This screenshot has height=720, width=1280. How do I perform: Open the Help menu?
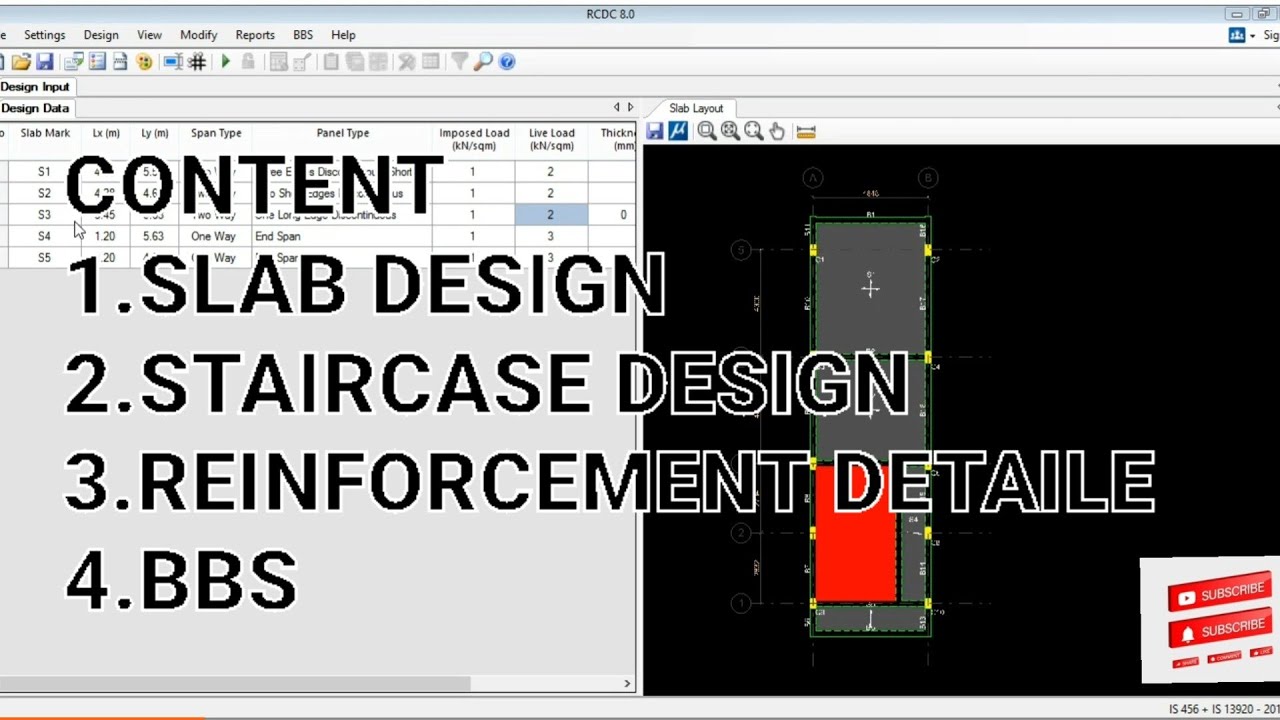coord(343,35)
